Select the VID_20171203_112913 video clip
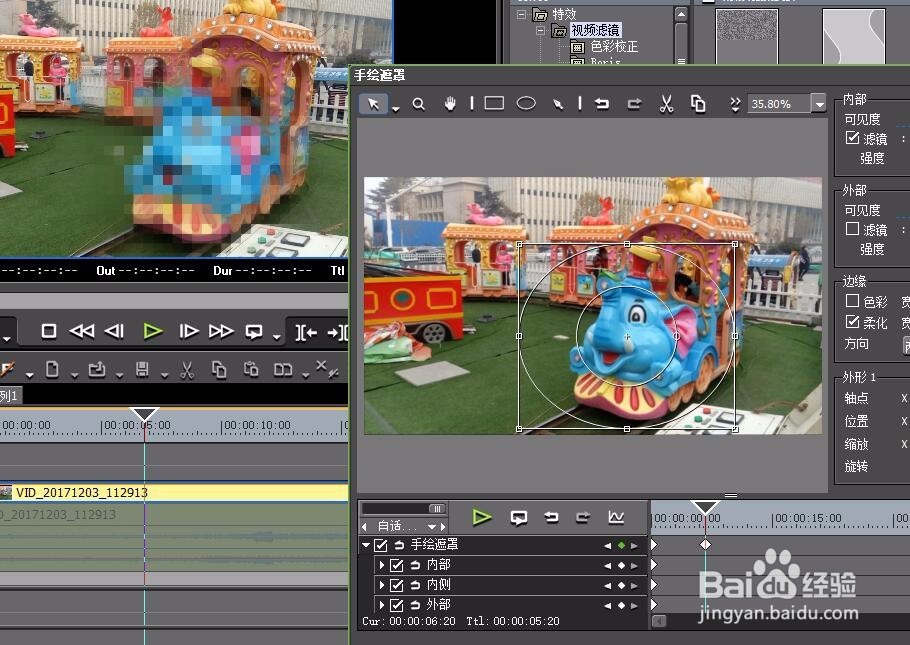The image size is (910, 645). [174, 492]
